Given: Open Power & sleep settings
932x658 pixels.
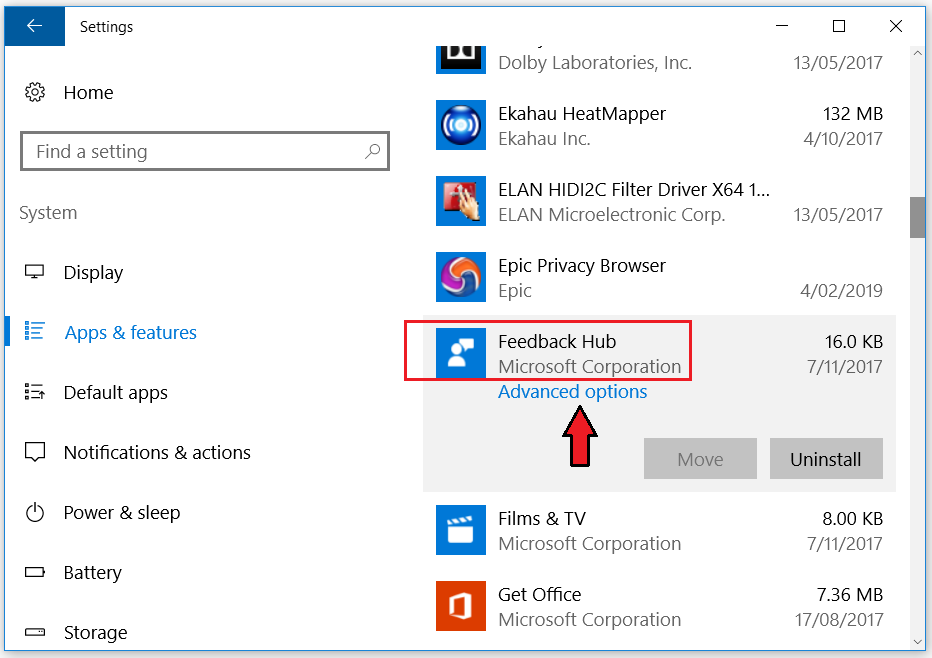Looking at the screenshot, I should click(122, 512).
